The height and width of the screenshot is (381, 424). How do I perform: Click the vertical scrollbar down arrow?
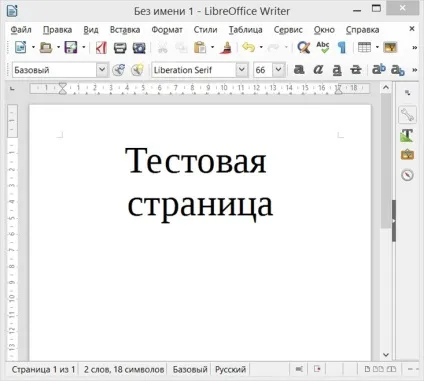click(386, 355)
